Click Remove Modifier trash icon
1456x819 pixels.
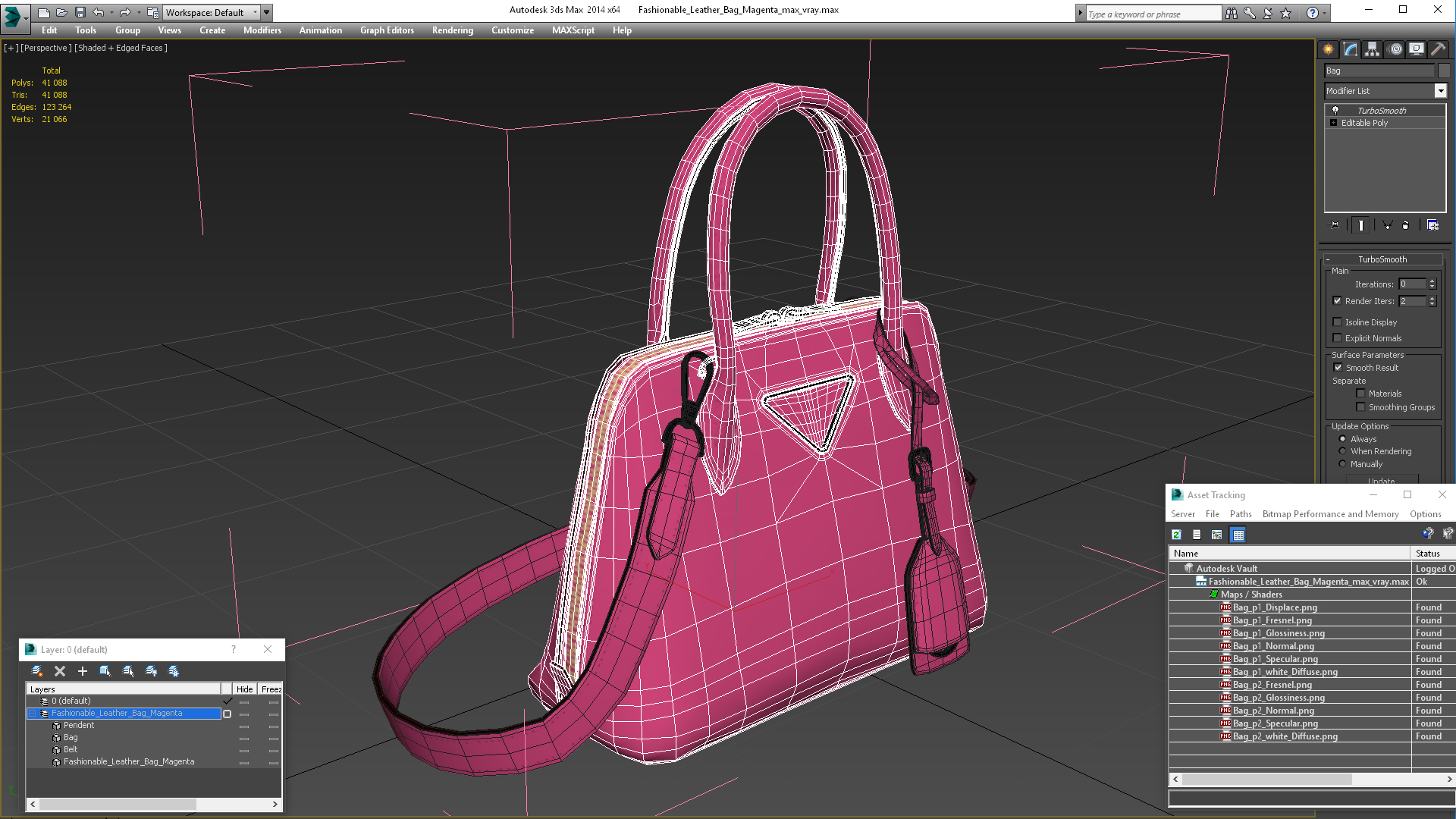click(1405, 225)
